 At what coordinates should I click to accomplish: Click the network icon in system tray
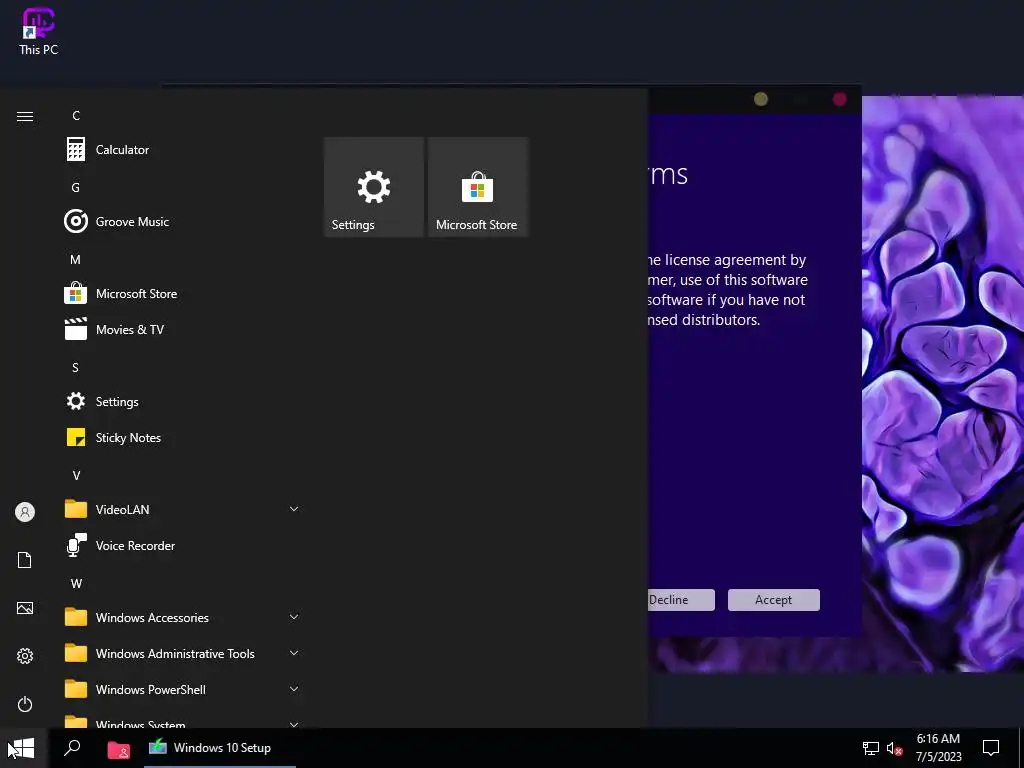[x=871, y=748]
